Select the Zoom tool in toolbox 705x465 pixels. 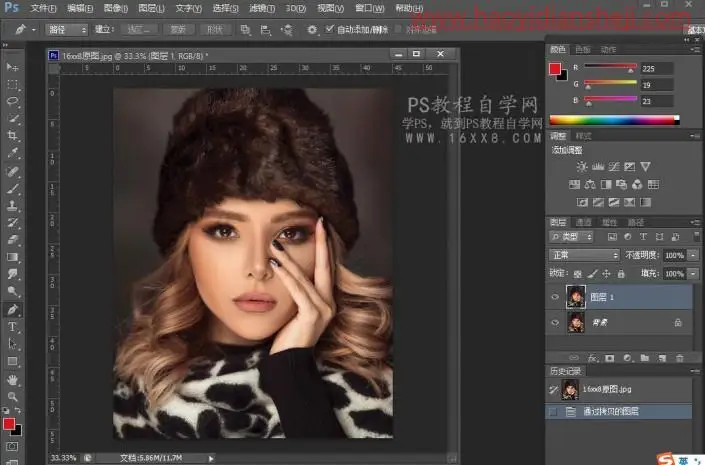pyautogui.click(x=12, y=397)
